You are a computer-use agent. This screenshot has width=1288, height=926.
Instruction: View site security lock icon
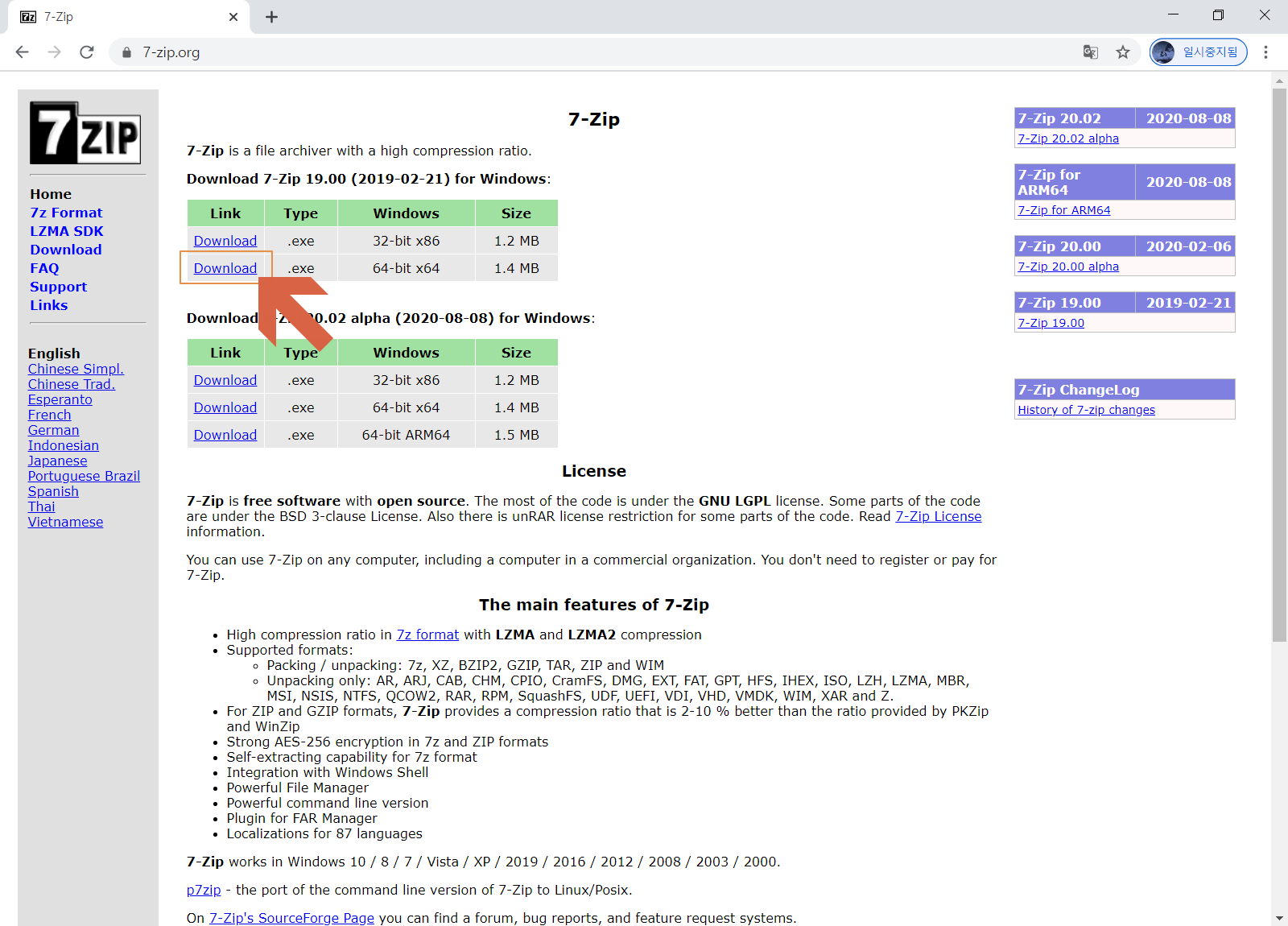pos(126,52)
